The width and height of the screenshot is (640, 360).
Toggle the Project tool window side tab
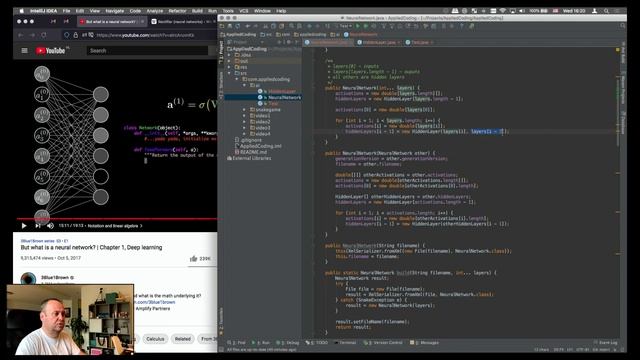[x=222, y=52]
